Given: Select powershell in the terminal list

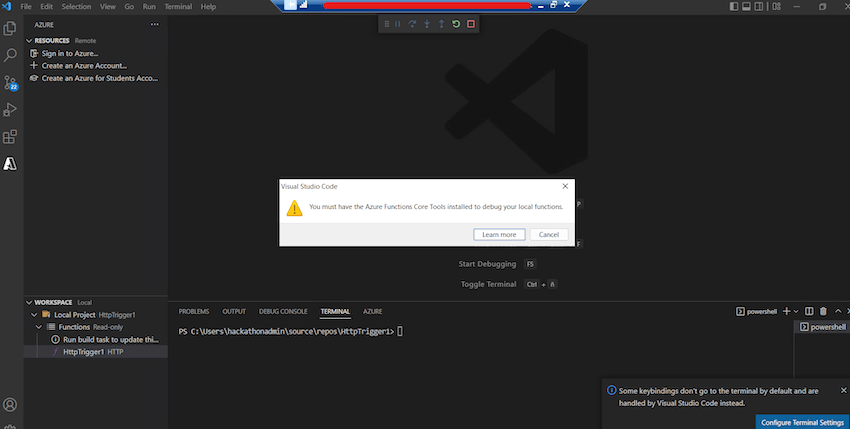Looking at the screenshot, I should tap(822, 327).
